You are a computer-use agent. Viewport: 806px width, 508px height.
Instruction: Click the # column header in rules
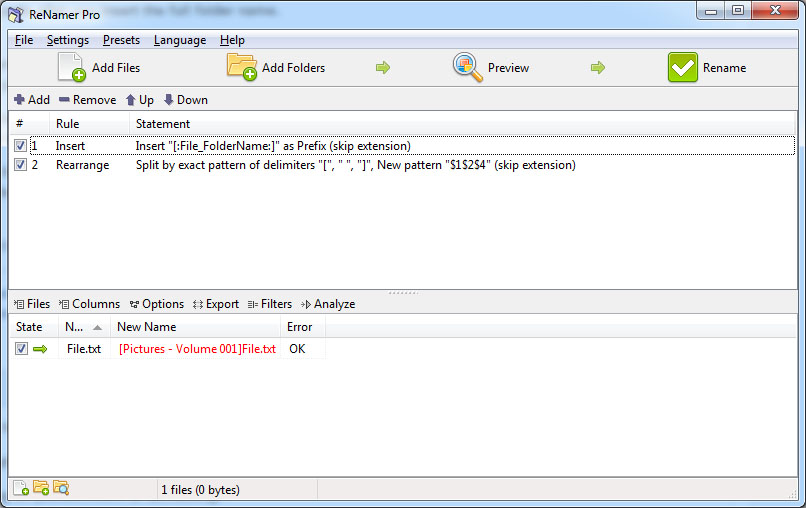click(x=29, y=124)
